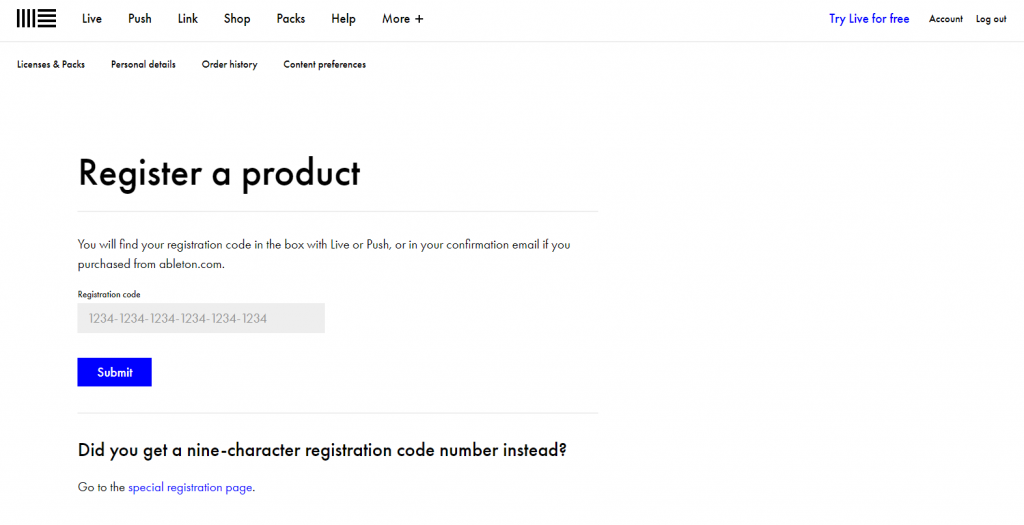Click the Try Live for free link
The width and height of the screenshot is (1024, 525).
tap(869, 19)
